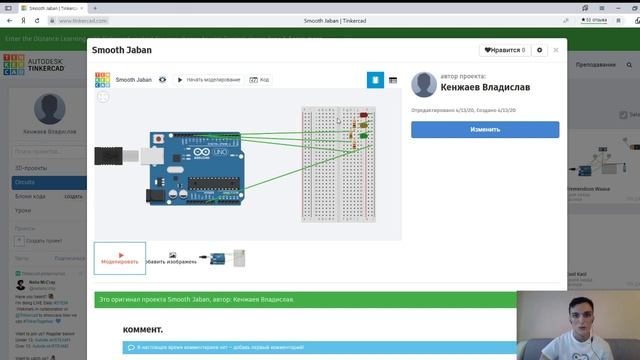This screenshot has width=640, height=360.
Task: Click the breadboard in circuit preview
Action: coord(338,164)
